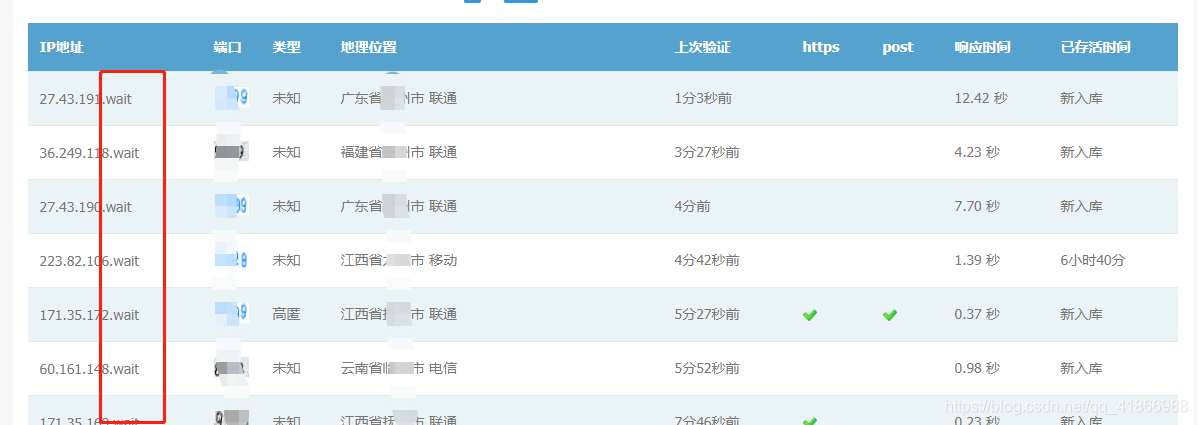Click the 4分42秒前 verification time

click(x=707, y=261)
